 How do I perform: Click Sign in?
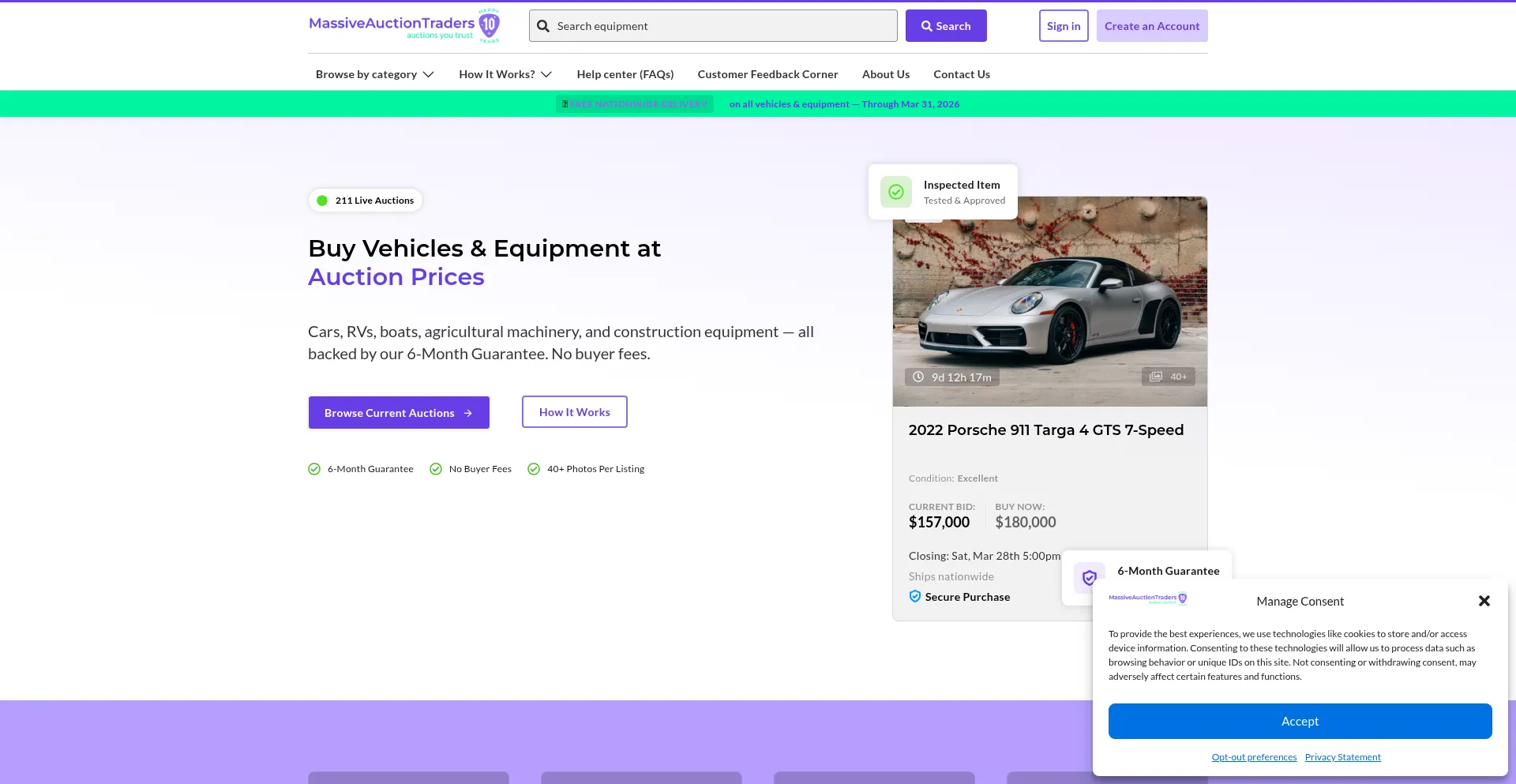[x=1064, y=26]
